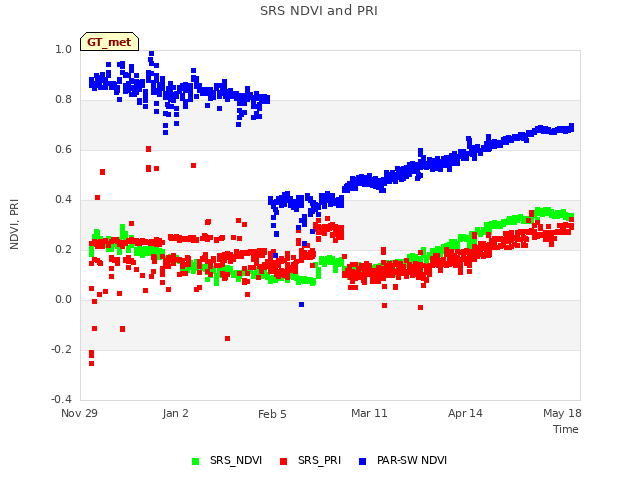Click the Mar 11 x-axis tick label
Viewport: 640px width, 480px height.
pyautogui.click(x=369, y=413)
